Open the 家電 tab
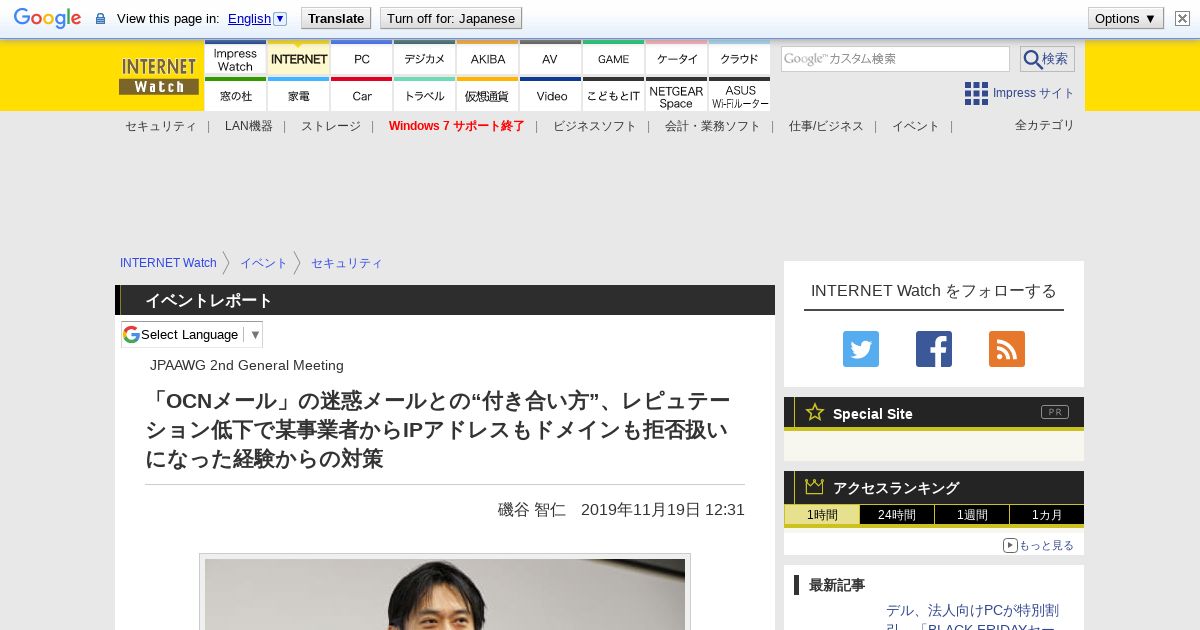Image resolution: width=1200 pixels, height=630 pixels. coord(298,95)
